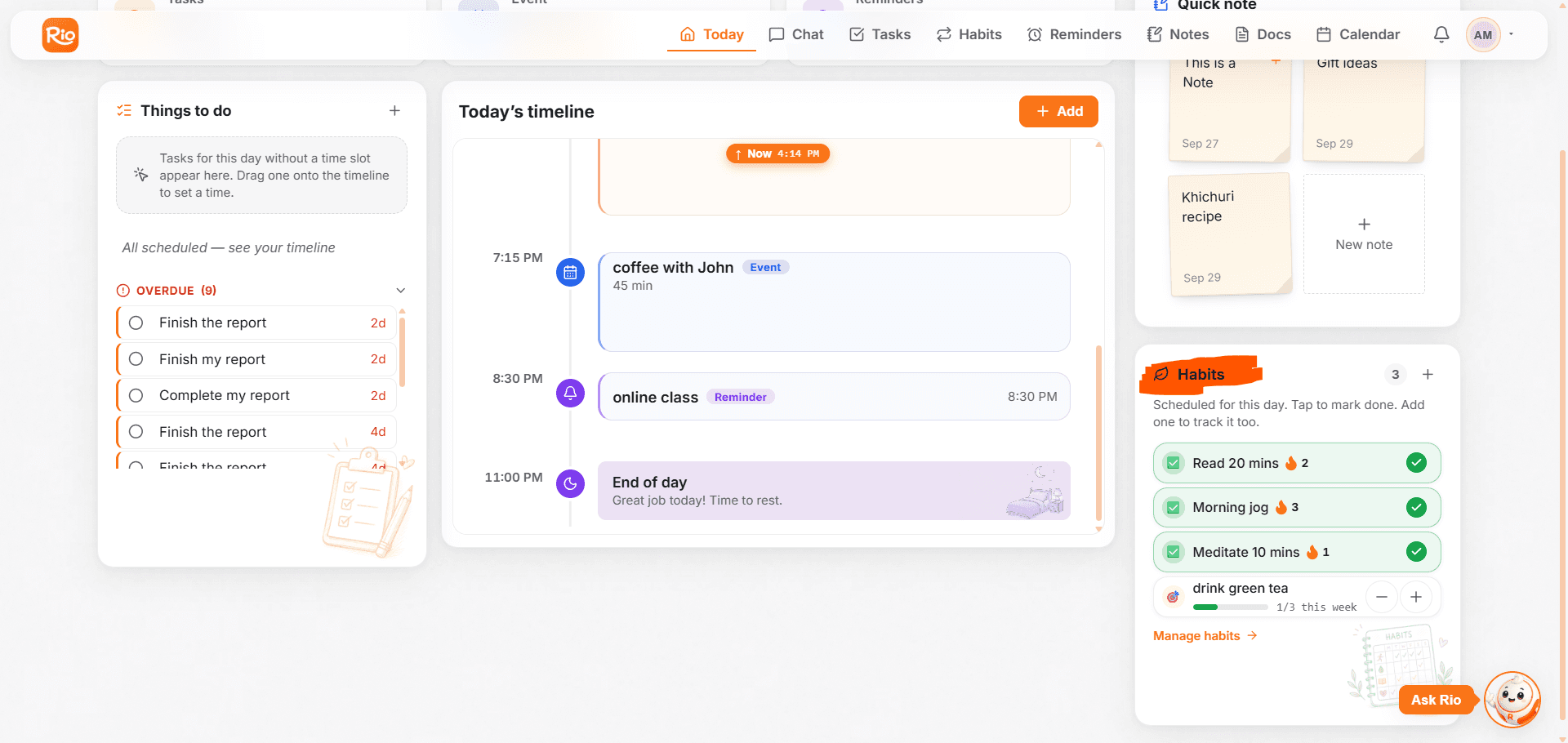Click the moon icon at End of day

[x=570, y=483]
